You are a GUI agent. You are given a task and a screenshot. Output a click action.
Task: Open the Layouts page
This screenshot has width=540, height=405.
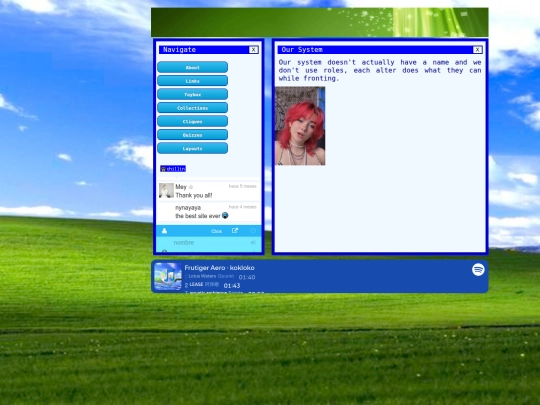point(192,148)
